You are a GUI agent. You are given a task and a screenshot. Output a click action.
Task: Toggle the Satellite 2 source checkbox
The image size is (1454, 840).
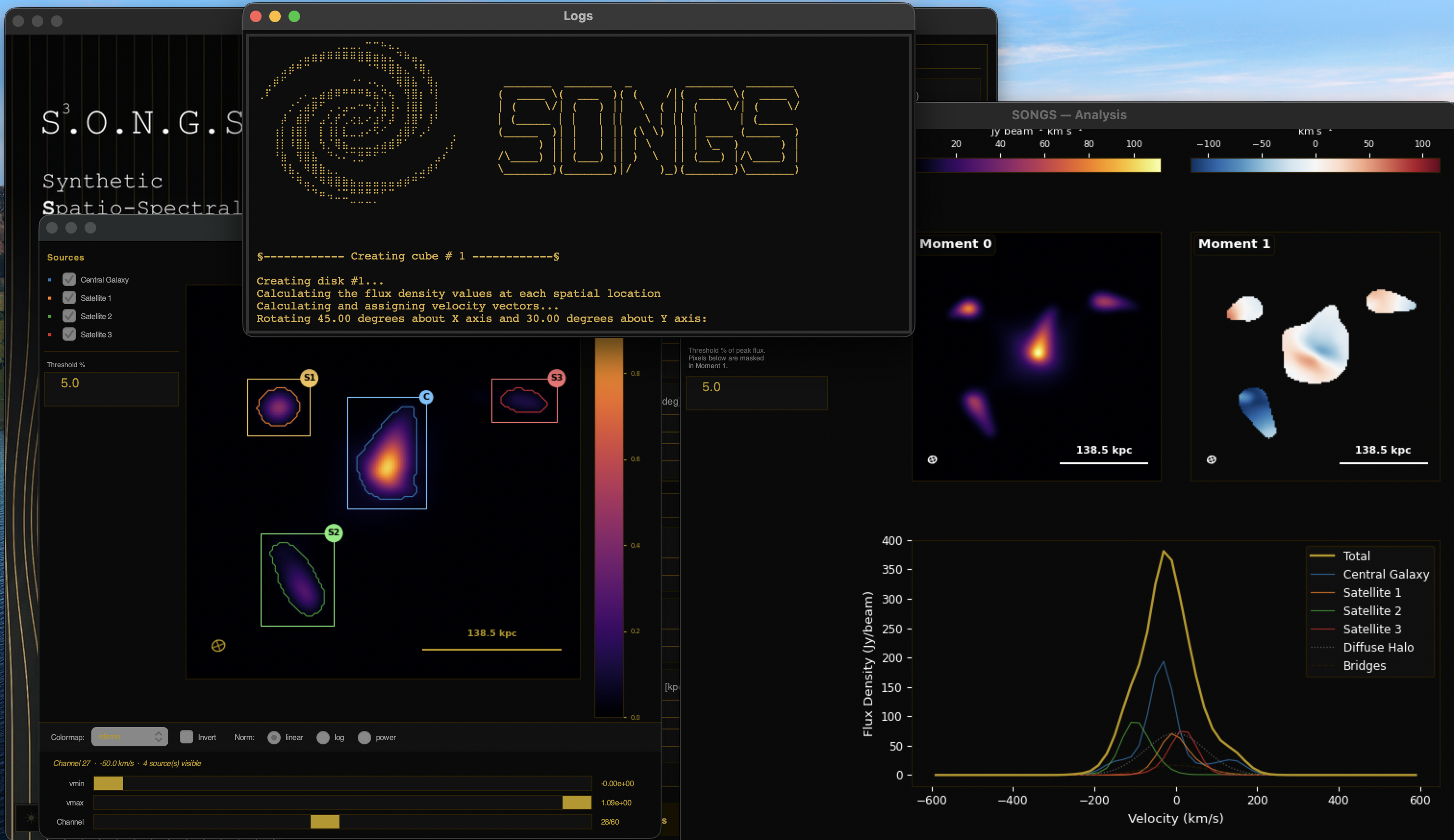coord(69,316)
